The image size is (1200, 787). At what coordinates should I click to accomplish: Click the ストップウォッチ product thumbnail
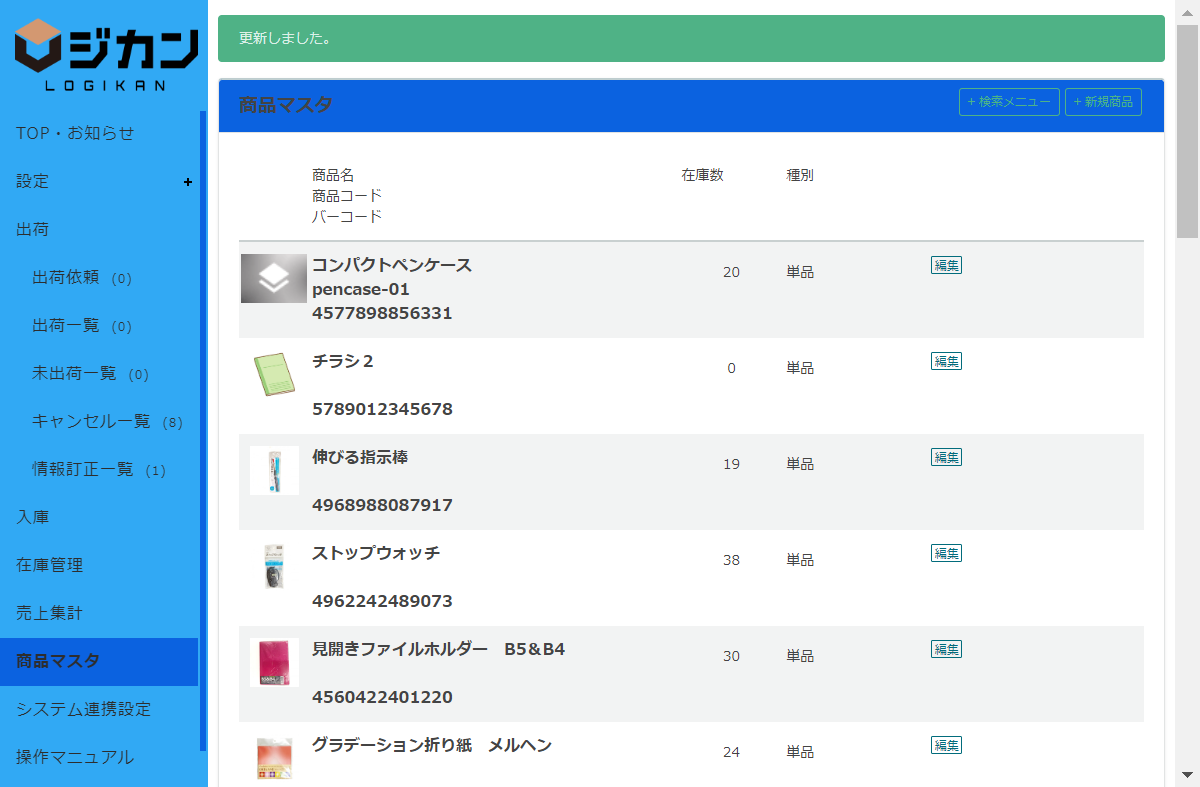[274, 566]
